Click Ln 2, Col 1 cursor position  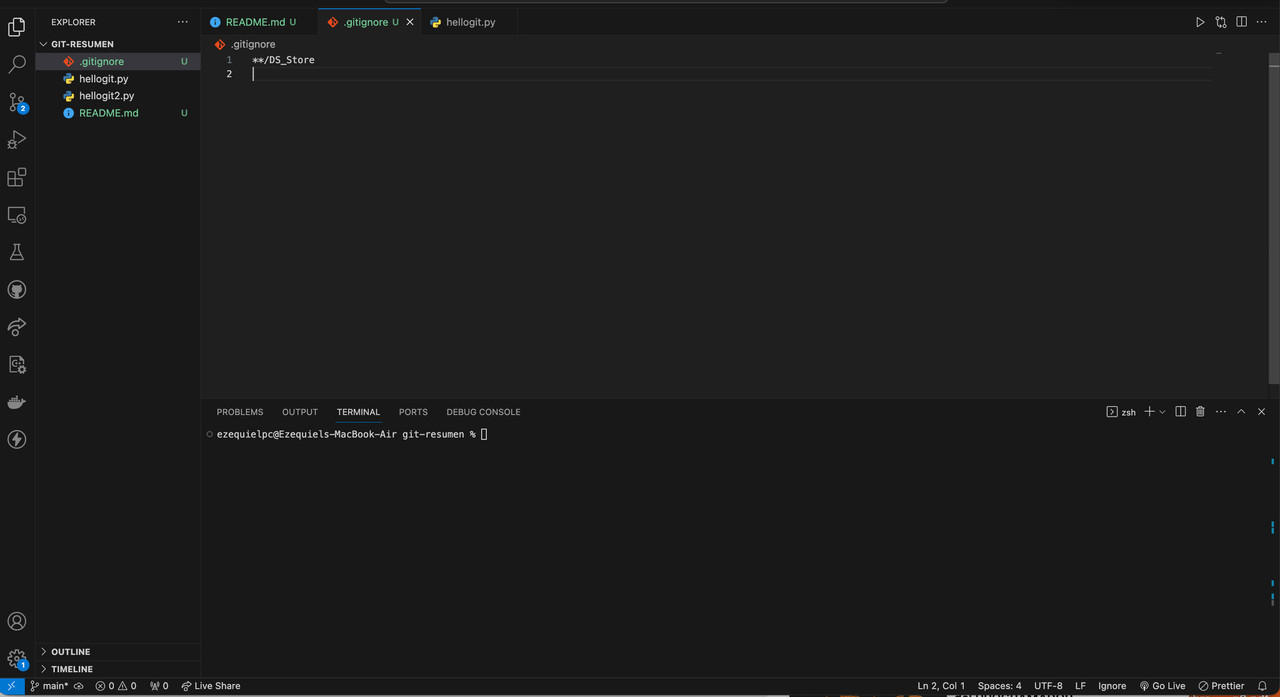pos(941,686)
